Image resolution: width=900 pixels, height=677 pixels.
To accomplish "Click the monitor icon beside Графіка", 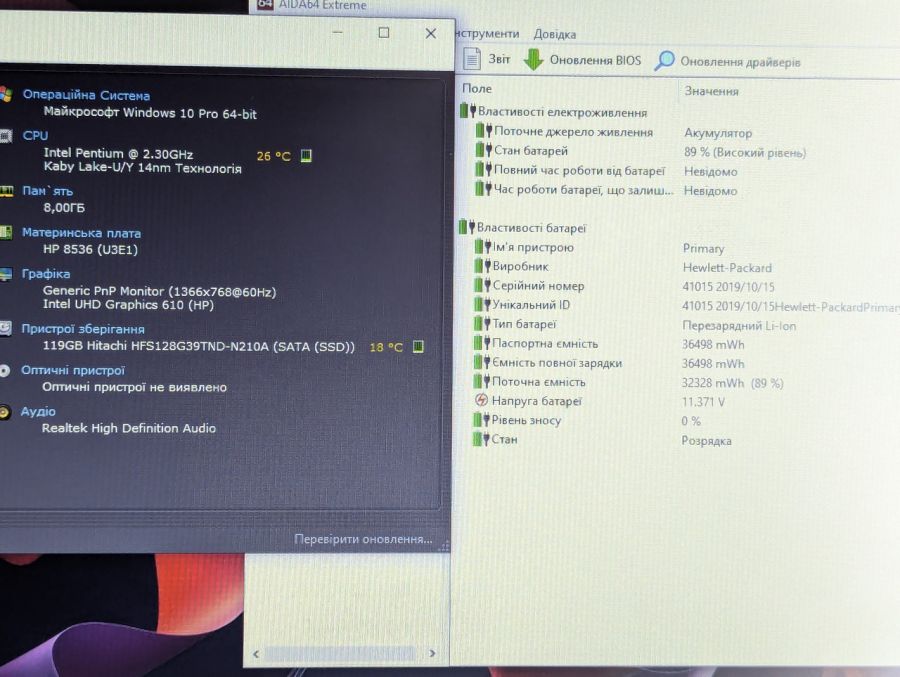I will 5,274.
